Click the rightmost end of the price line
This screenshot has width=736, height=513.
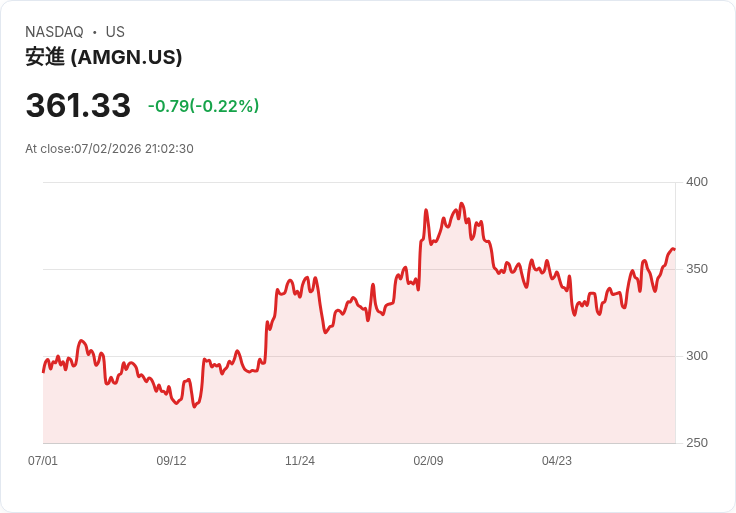(675, 249)
